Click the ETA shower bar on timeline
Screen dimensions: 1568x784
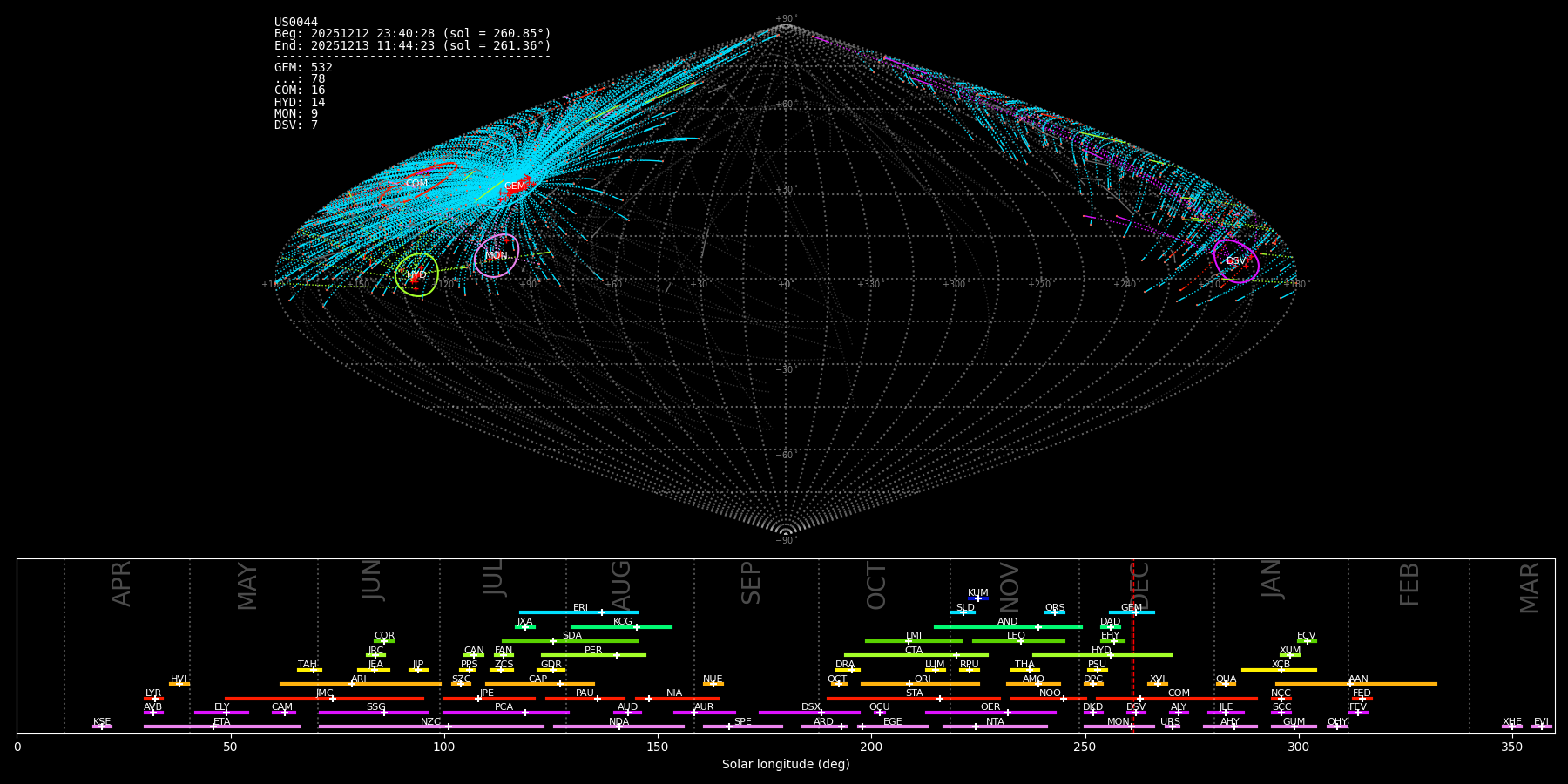point(222,727)
